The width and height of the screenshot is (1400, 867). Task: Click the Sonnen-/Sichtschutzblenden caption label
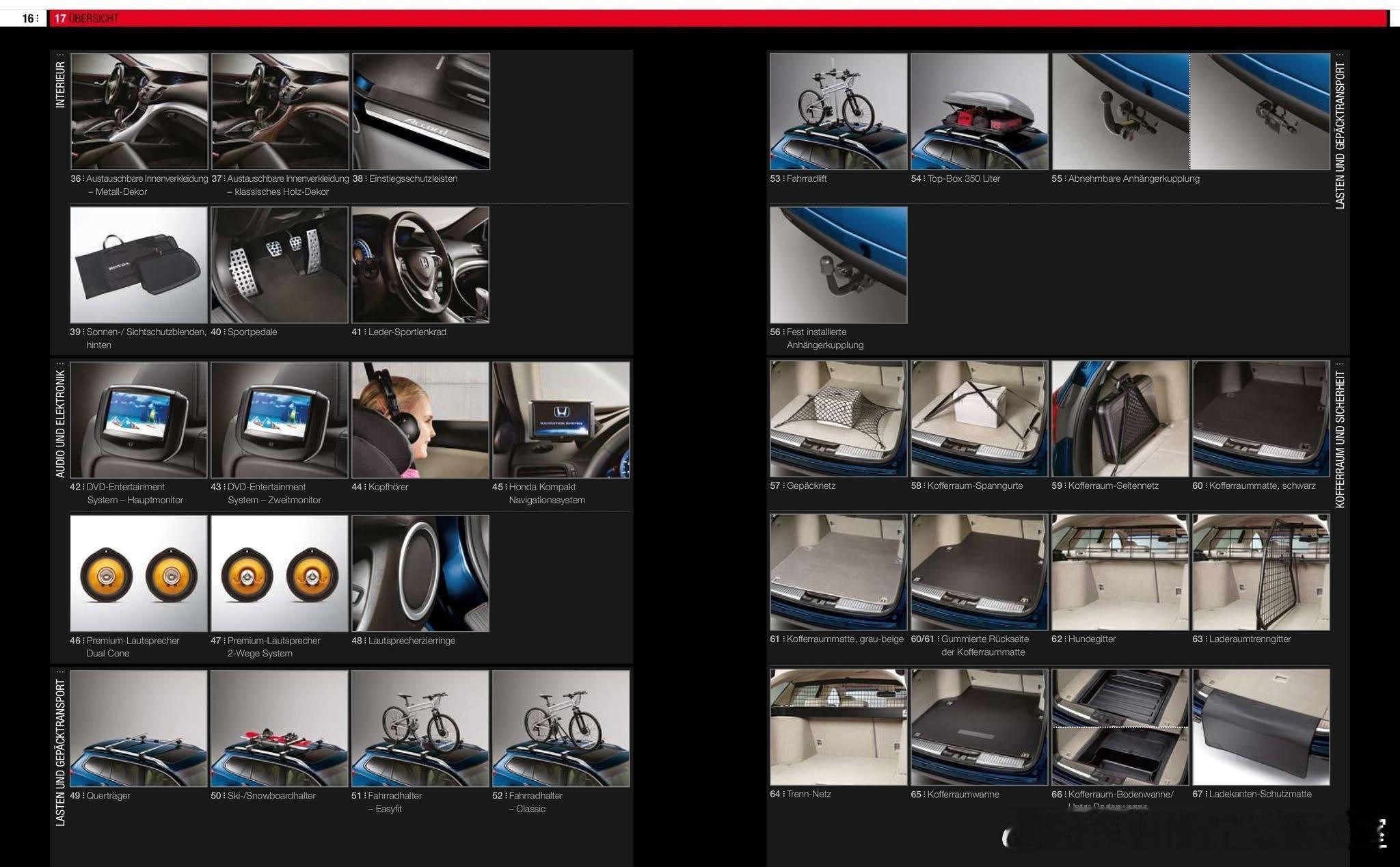(145, 332)
